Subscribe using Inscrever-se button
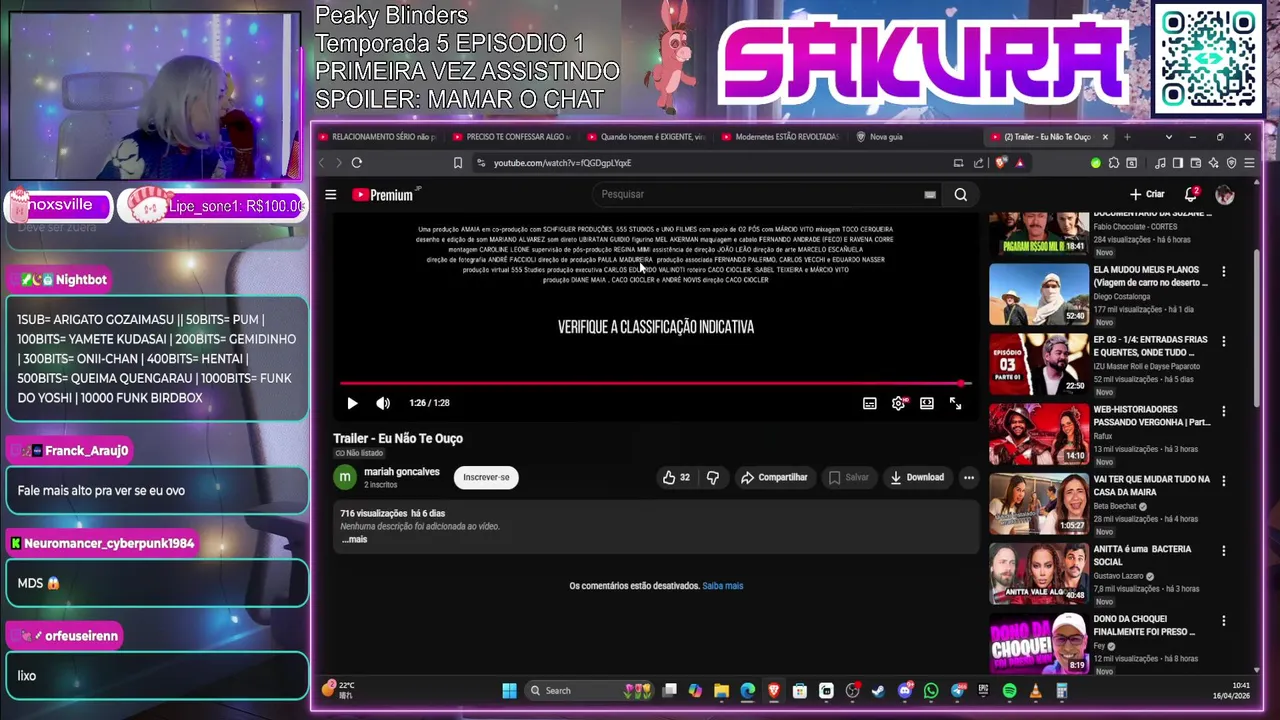 point(486,477)
